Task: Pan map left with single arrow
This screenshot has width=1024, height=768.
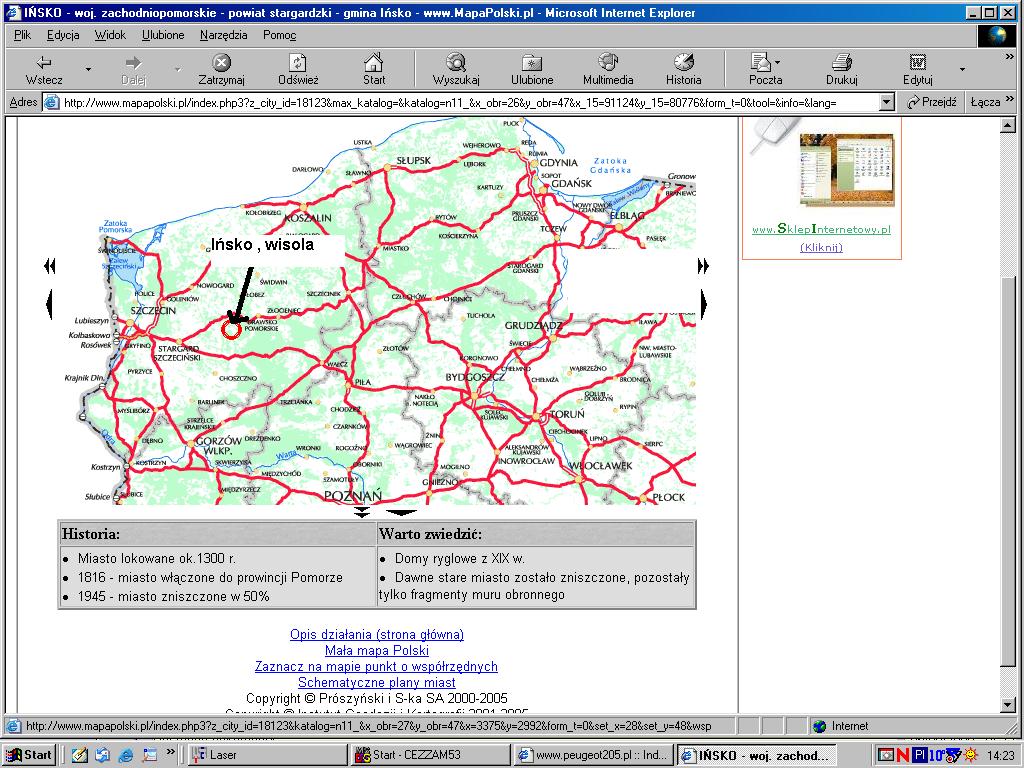Action: click(48, 303)
